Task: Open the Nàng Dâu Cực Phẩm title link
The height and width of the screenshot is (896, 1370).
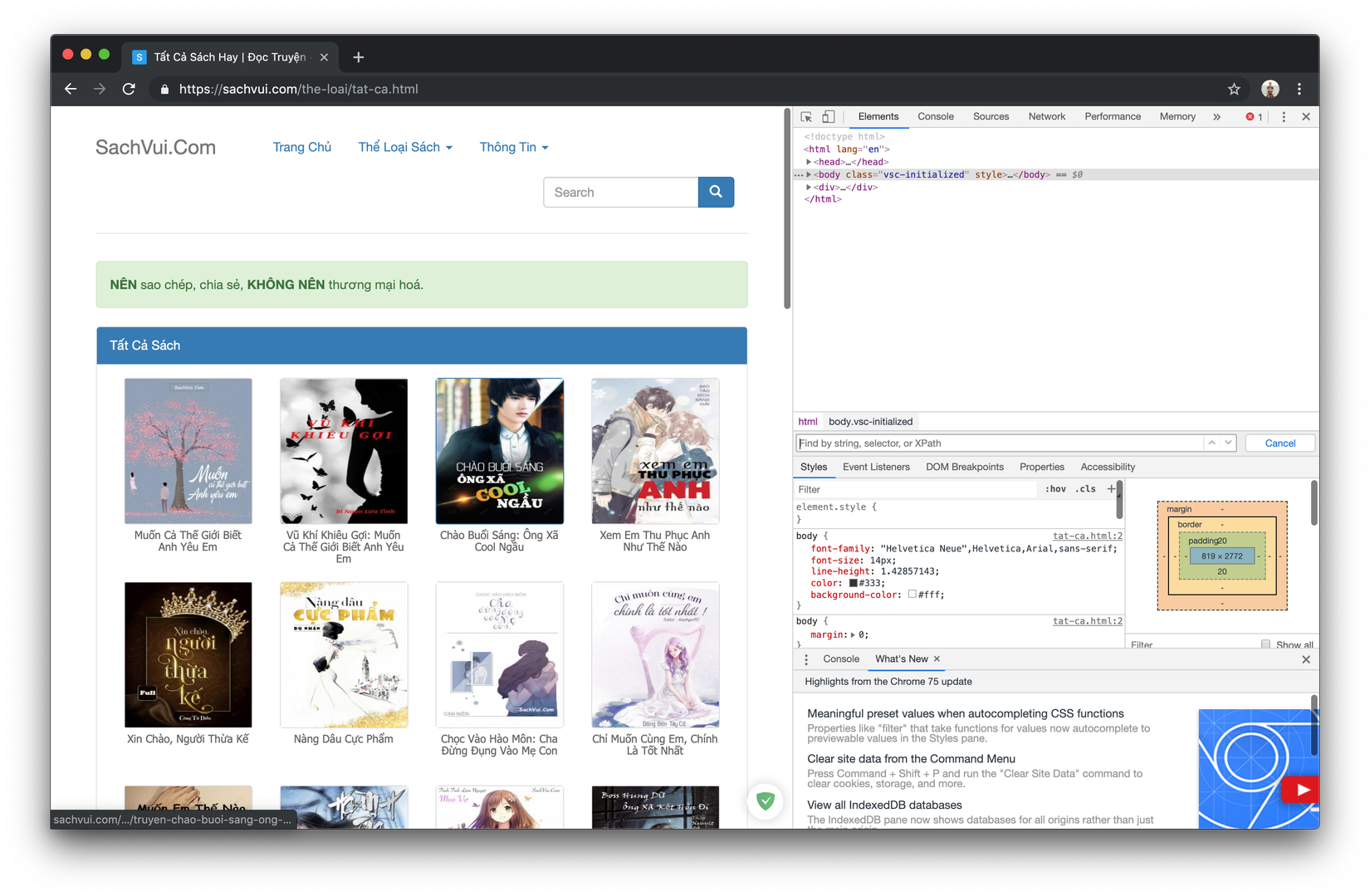Action: [x=344, y=739]
